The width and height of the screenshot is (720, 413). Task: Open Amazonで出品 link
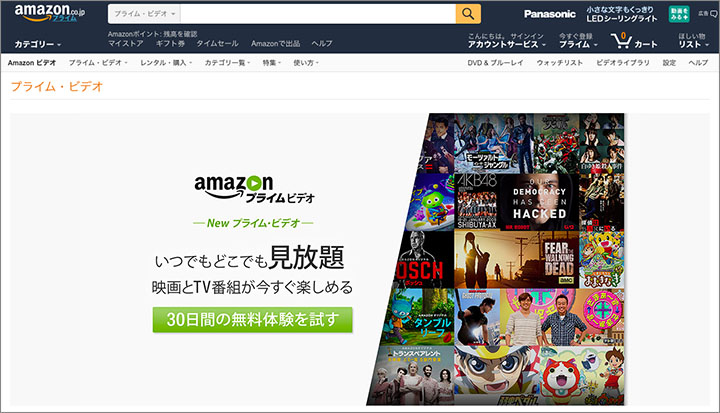click(275, 43)
